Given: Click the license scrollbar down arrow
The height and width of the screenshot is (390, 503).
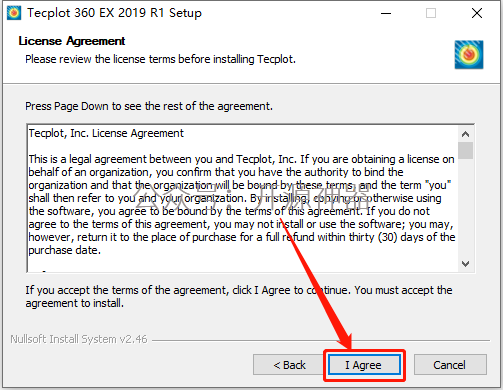Looking at the screenshot, I should point(465,264).
